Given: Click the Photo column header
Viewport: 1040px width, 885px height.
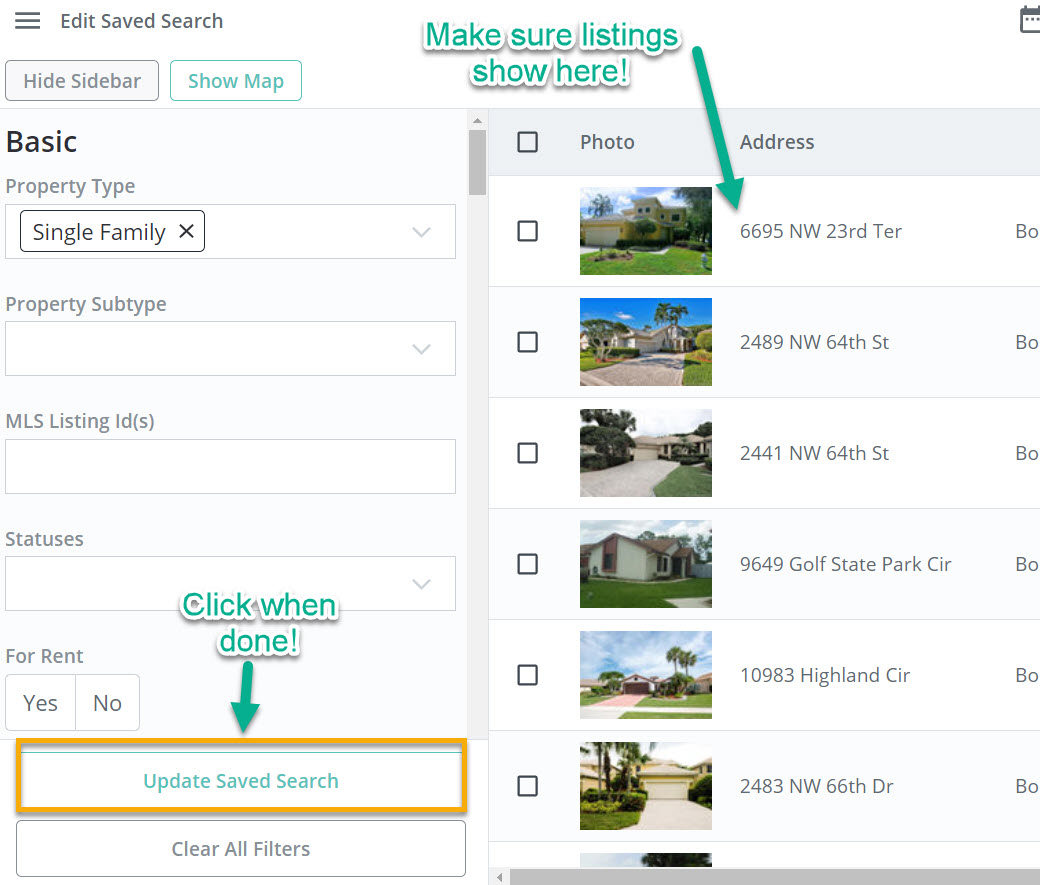Looking at the screenshot, I should click(607, 142).
